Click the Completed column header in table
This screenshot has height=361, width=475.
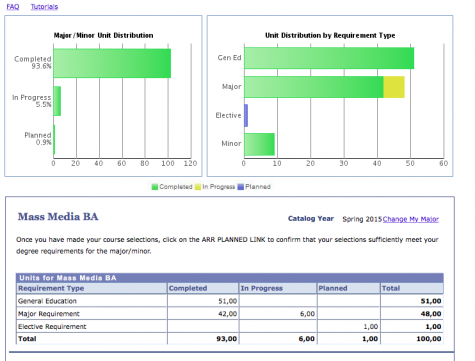pyautogui.click(x=203, y=288)
